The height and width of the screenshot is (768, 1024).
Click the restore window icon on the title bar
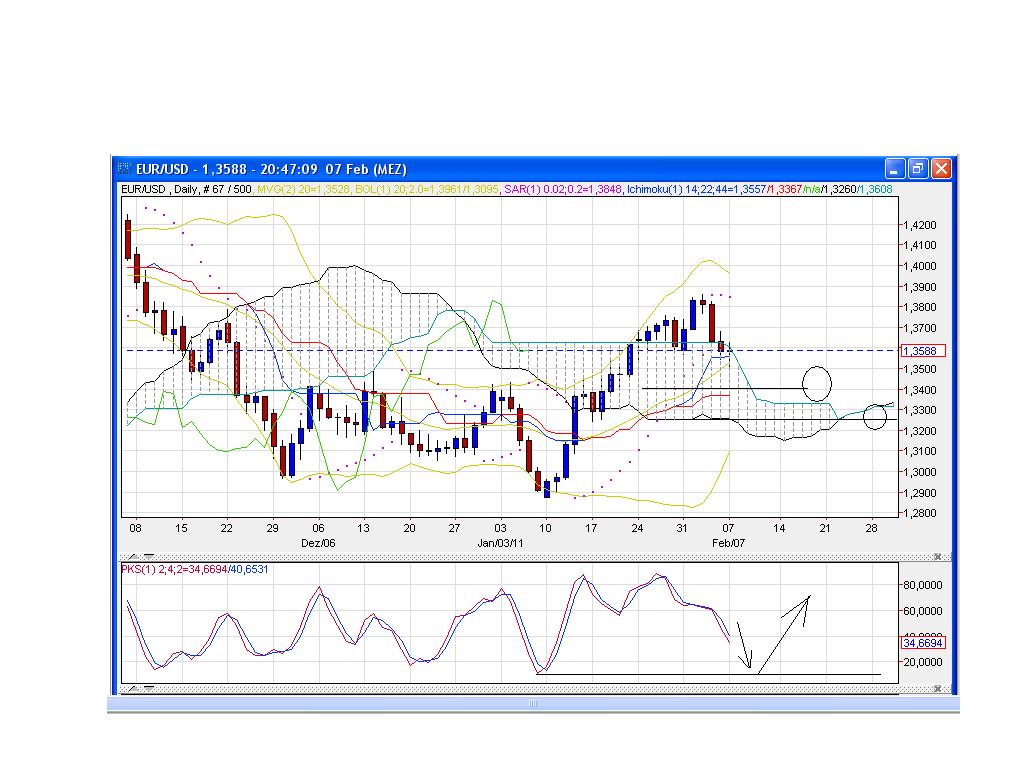(x=917, y=169)
